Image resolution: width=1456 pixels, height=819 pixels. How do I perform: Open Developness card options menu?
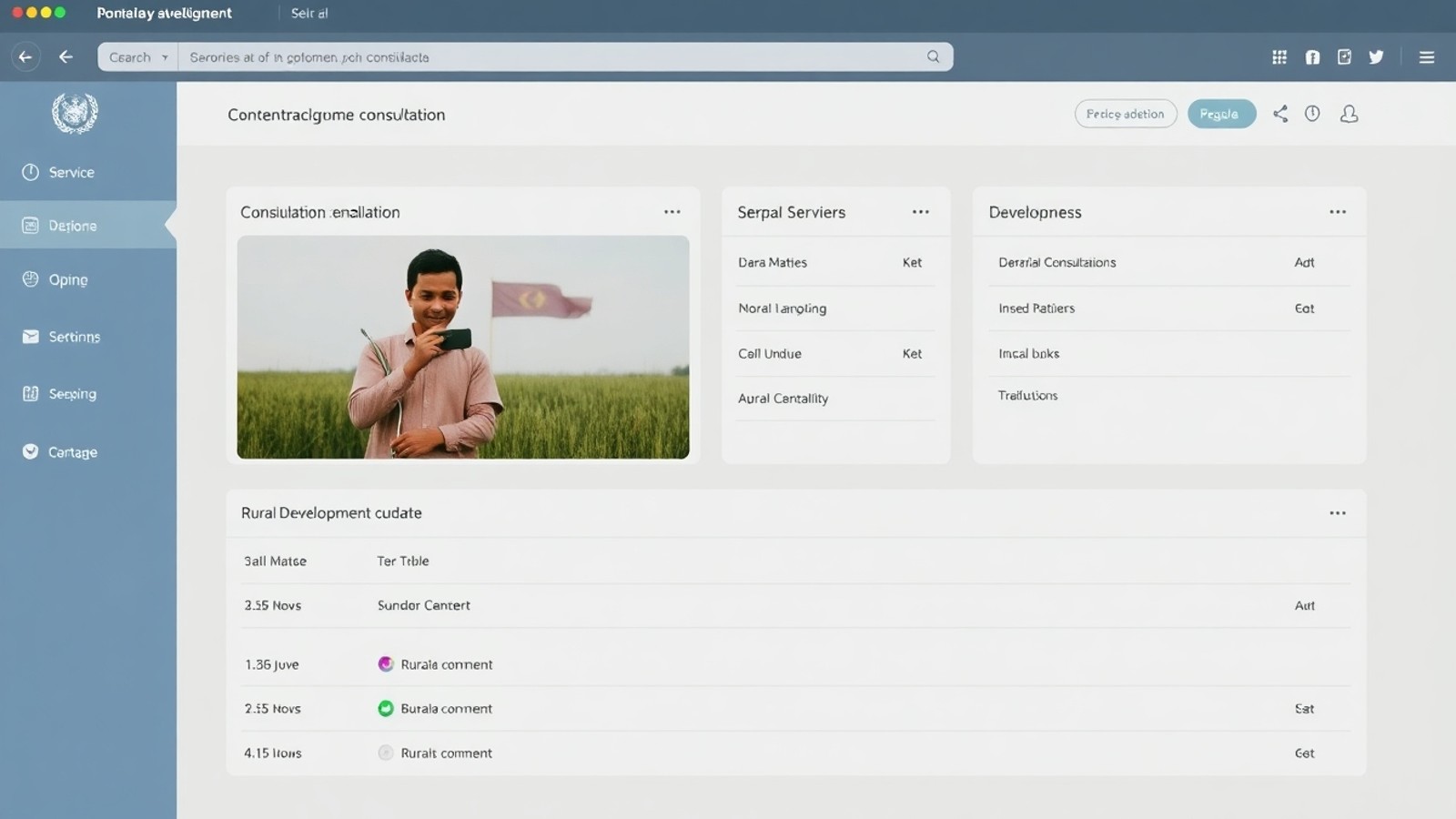(1338, 211)
